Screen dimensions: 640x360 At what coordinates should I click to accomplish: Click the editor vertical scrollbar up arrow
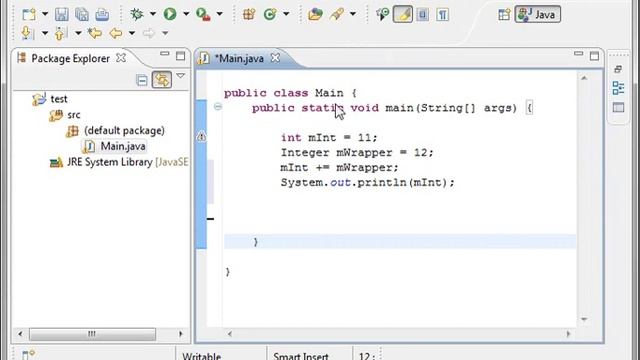click(584, 78)
